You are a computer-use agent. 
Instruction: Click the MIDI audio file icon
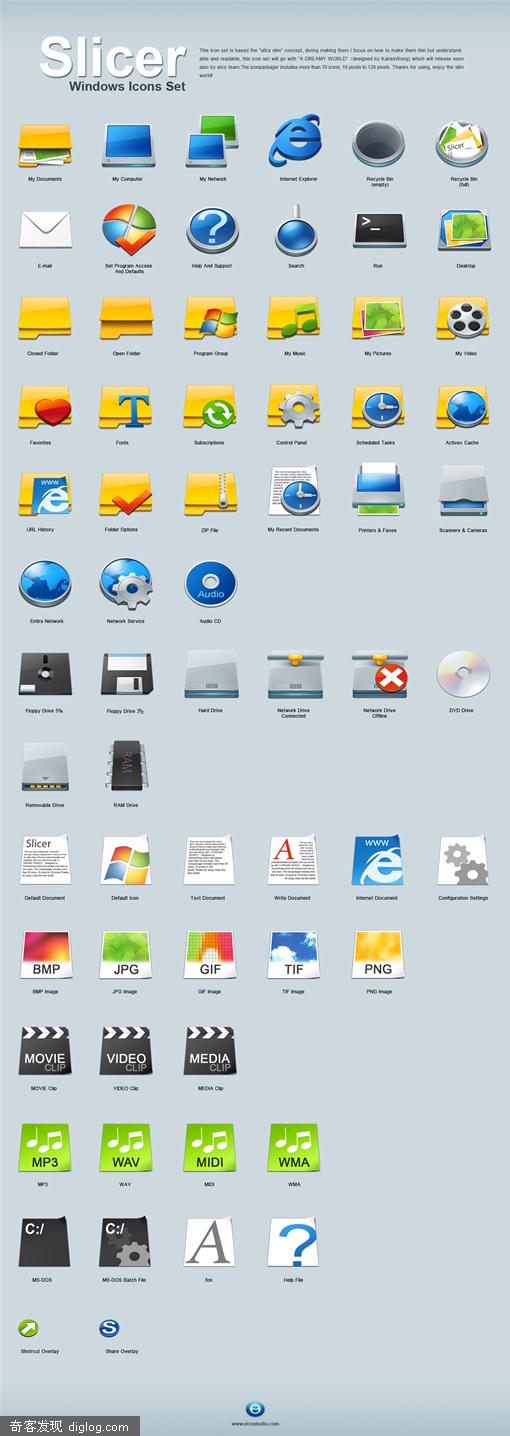211,1148
